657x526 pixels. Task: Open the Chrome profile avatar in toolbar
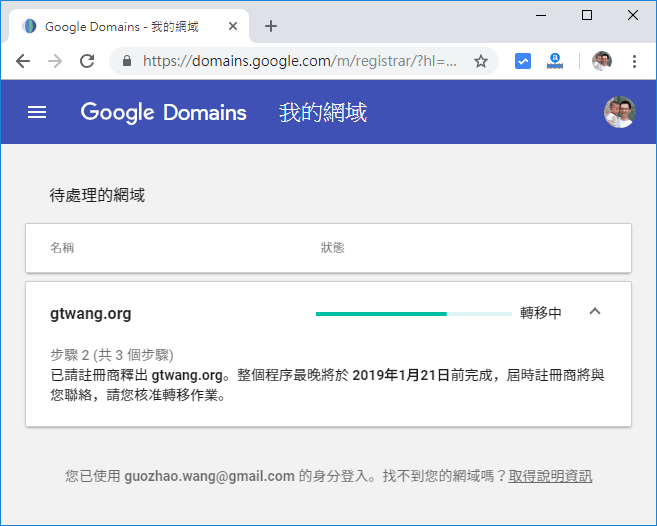point(602,61)
